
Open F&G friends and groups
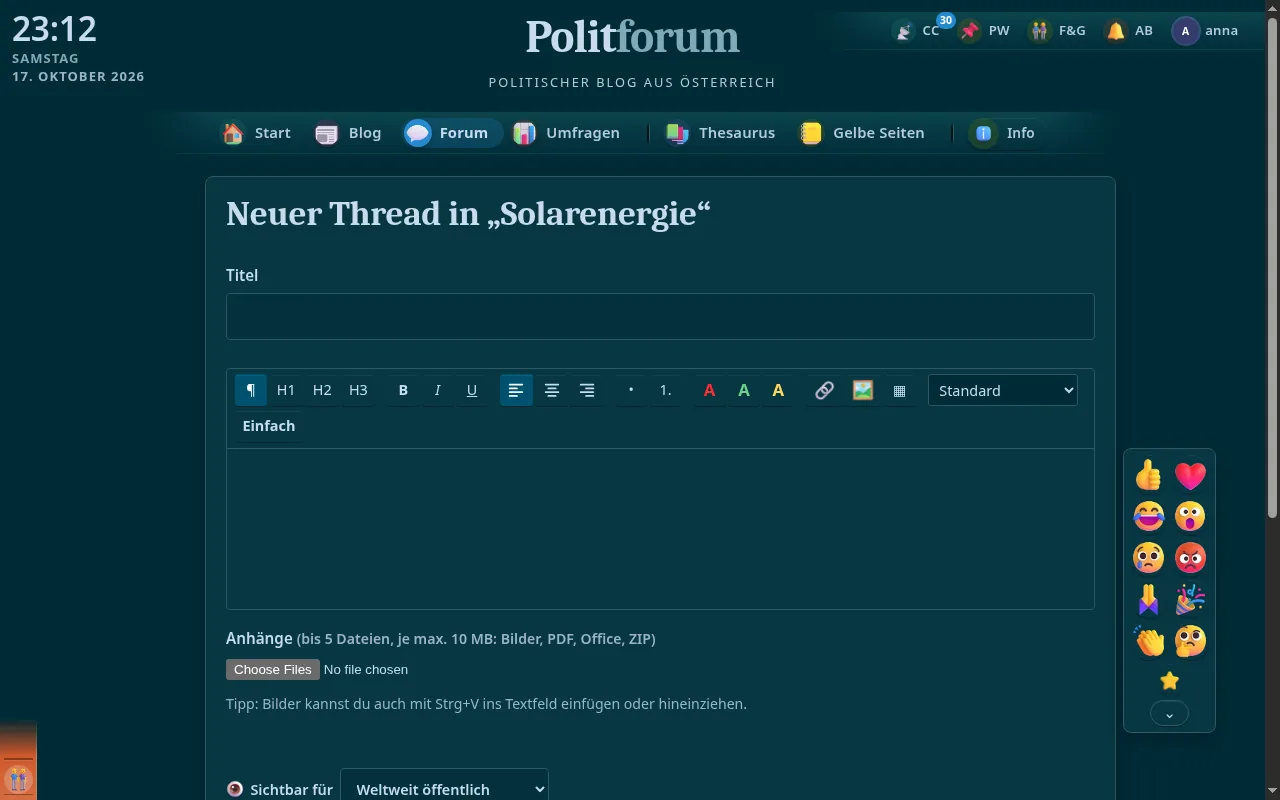point(1058,31)
